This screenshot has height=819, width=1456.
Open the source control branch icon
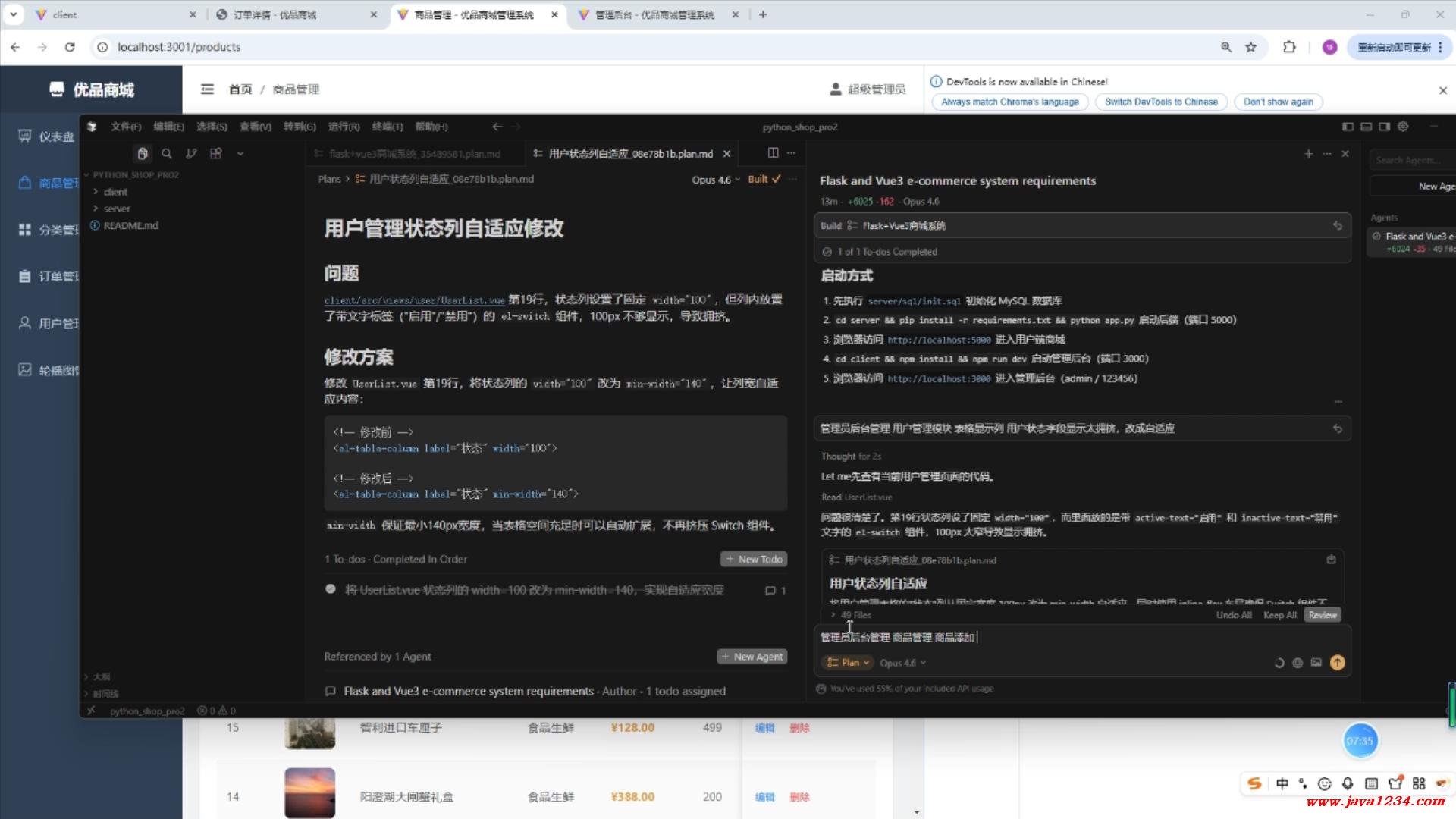pos(191,154)
